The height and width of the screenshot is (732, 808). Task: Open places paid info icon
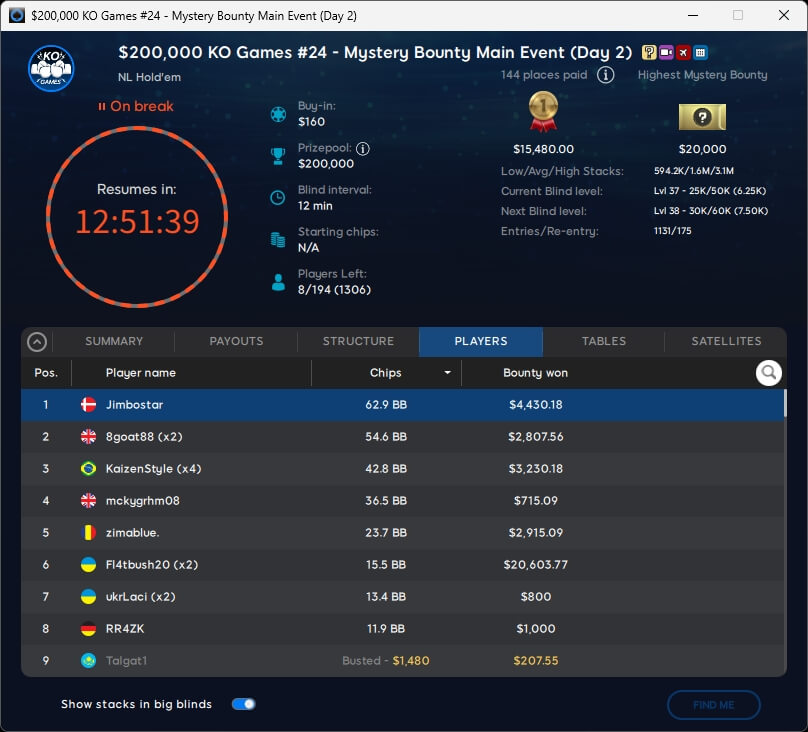[x=605, y=75]
